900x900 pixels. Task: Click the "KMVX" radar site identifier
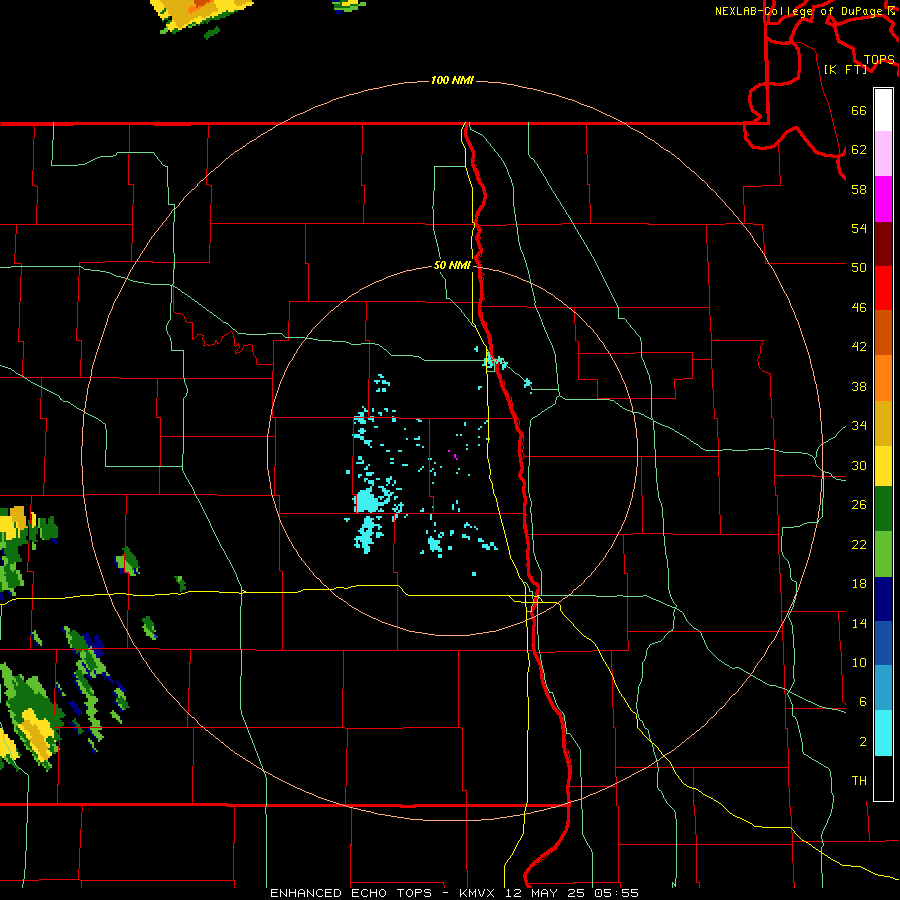pos(476,893)
